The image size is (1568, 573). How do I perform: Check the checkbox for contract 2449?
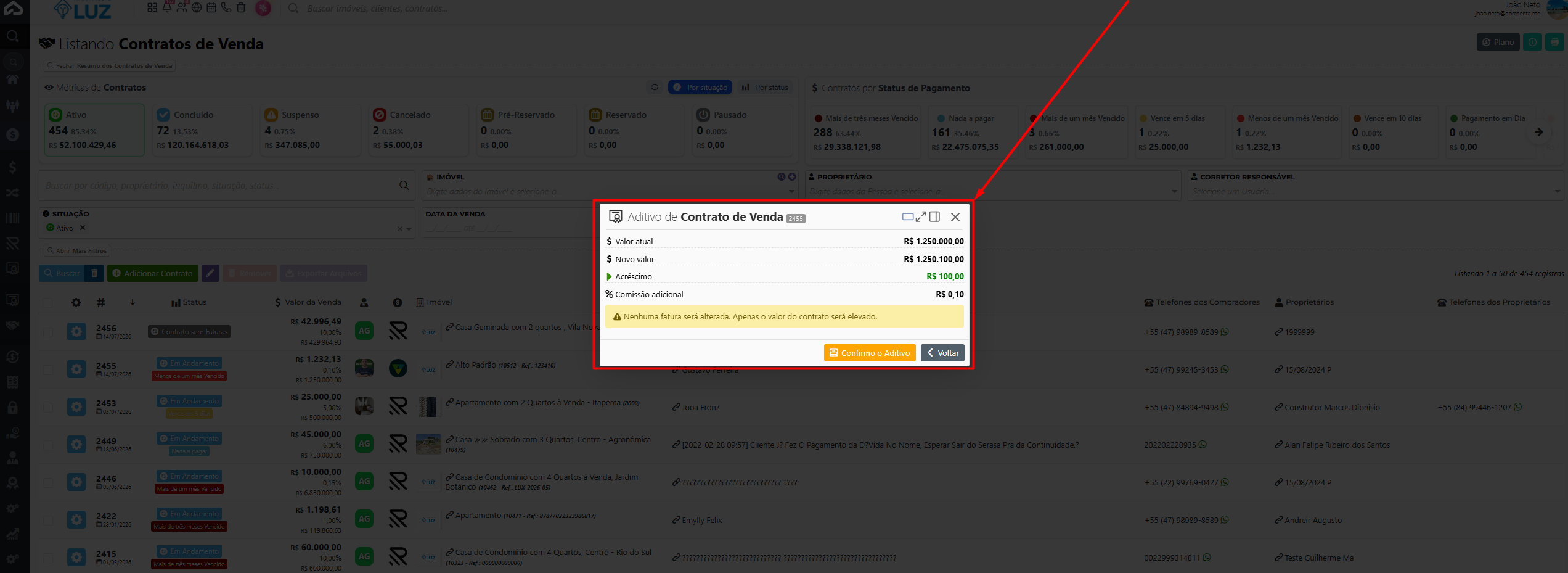point(48,445)
